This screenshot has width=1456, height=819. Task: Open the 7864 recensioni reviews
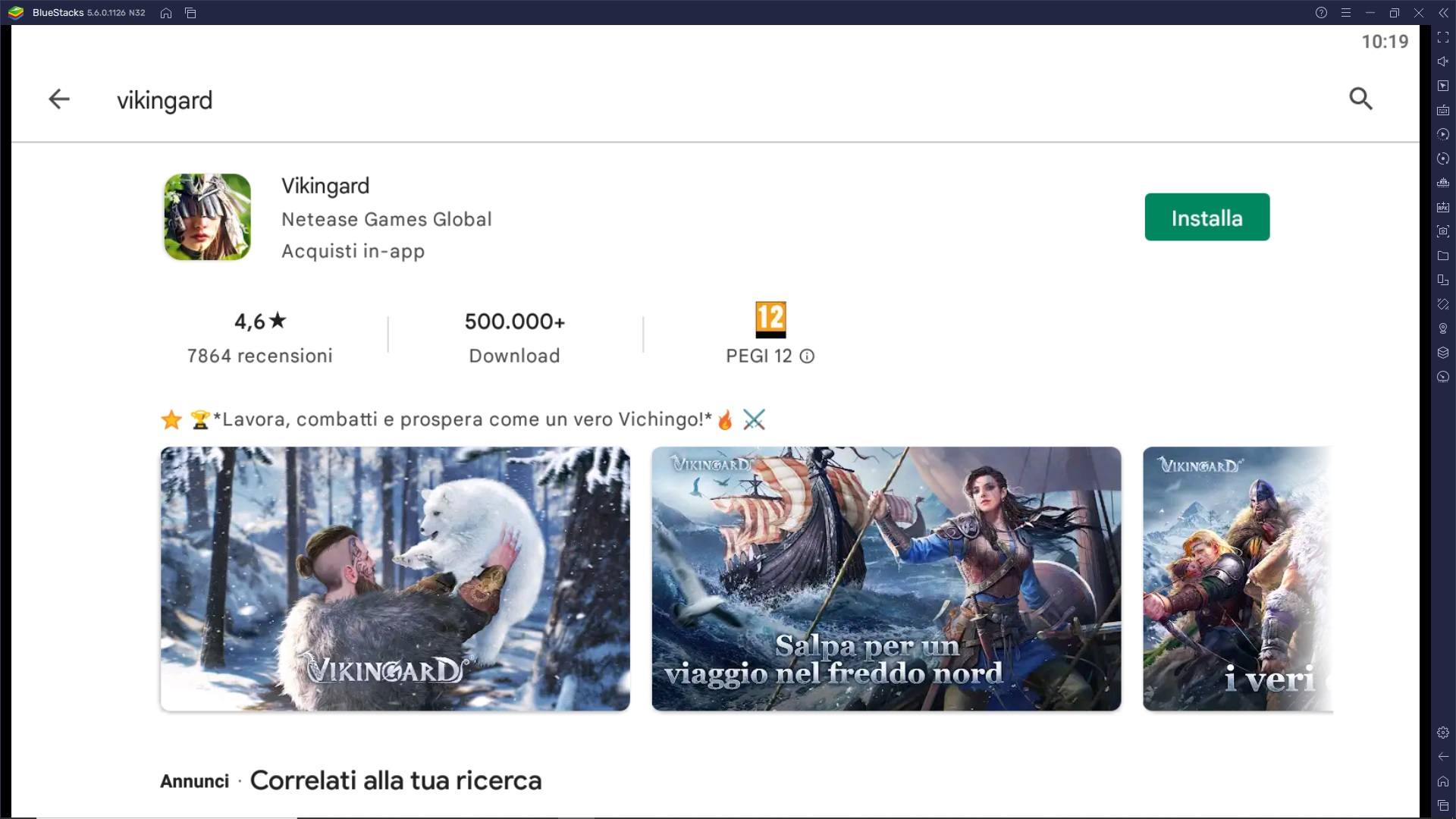259,356
